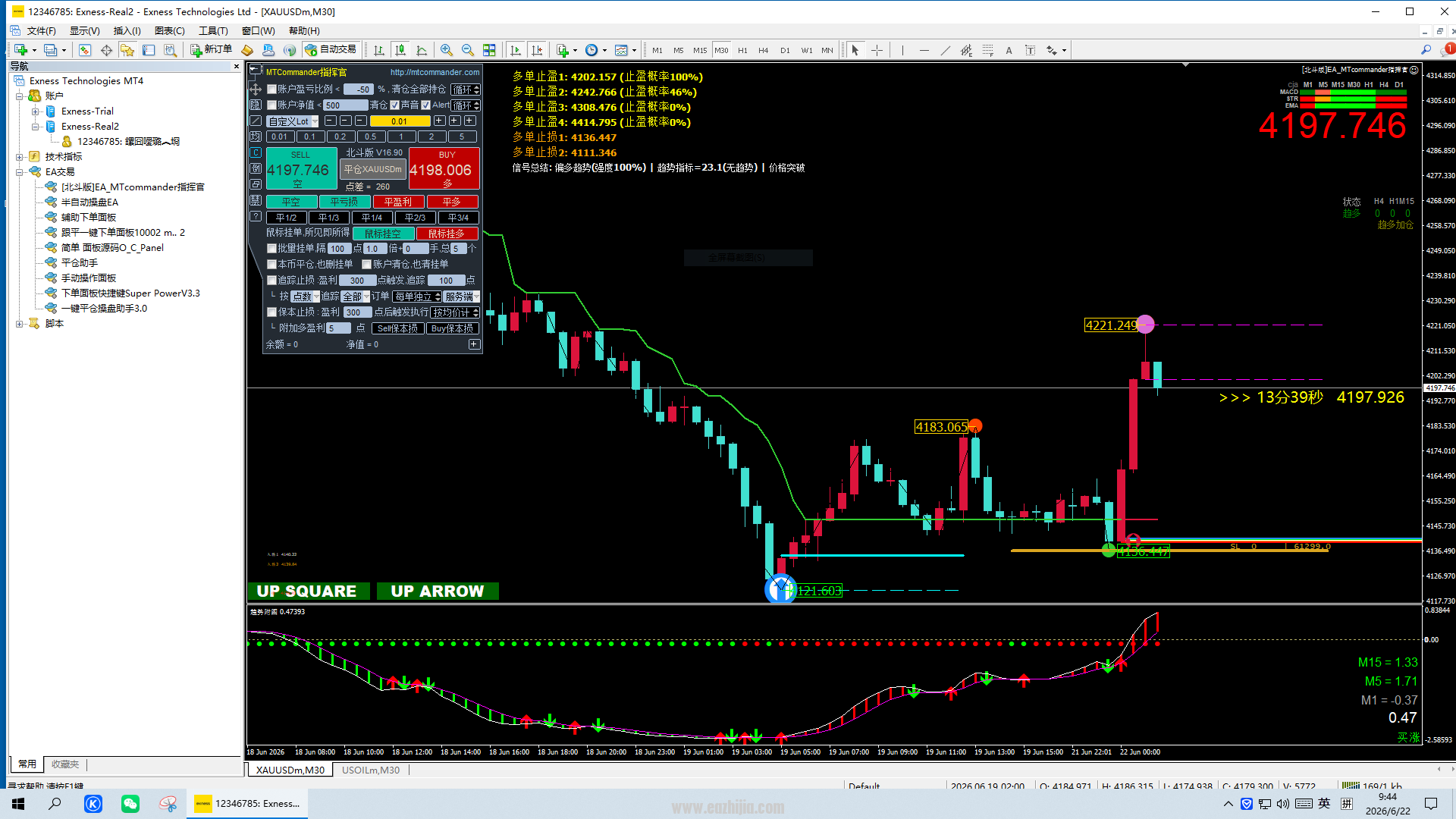The height and width of the screenshot is (819, 1456).
Task: Switch chart to candlestick style
Action: (400, 50)
